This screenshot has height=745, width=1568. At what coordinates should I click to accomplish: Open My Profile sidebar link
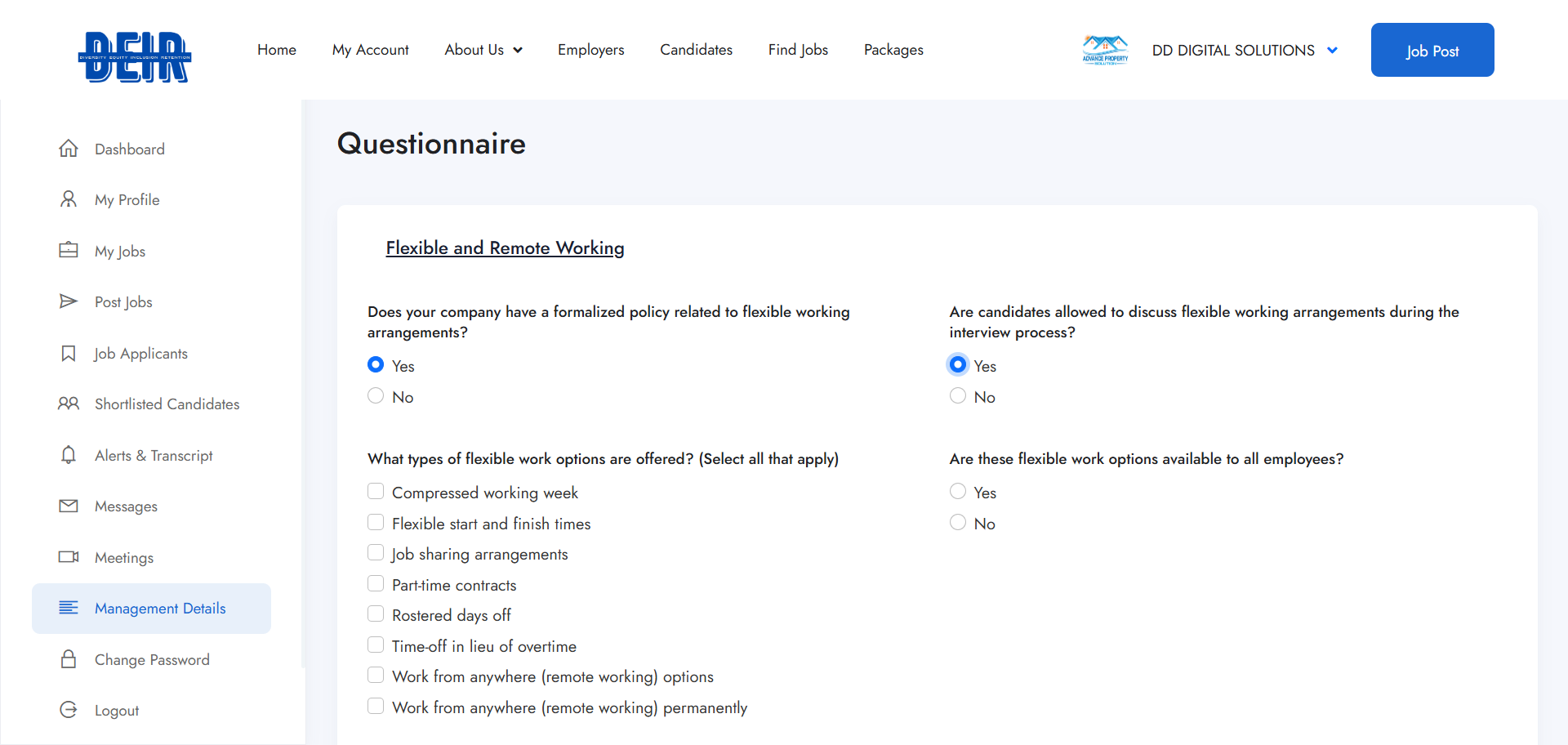(x=127, y=200)
